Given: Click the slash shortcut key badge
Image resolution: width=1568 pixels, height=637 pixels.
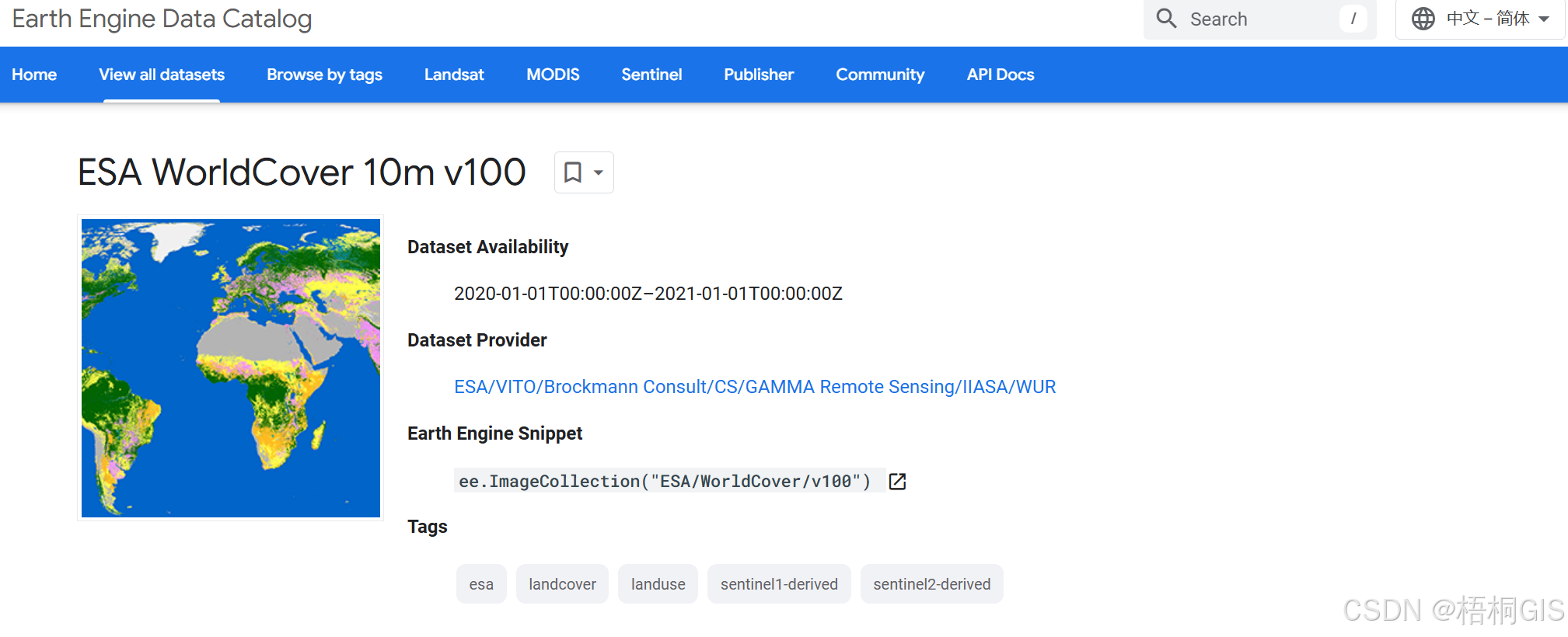Looking at the screenshot, I should 1353,19.
